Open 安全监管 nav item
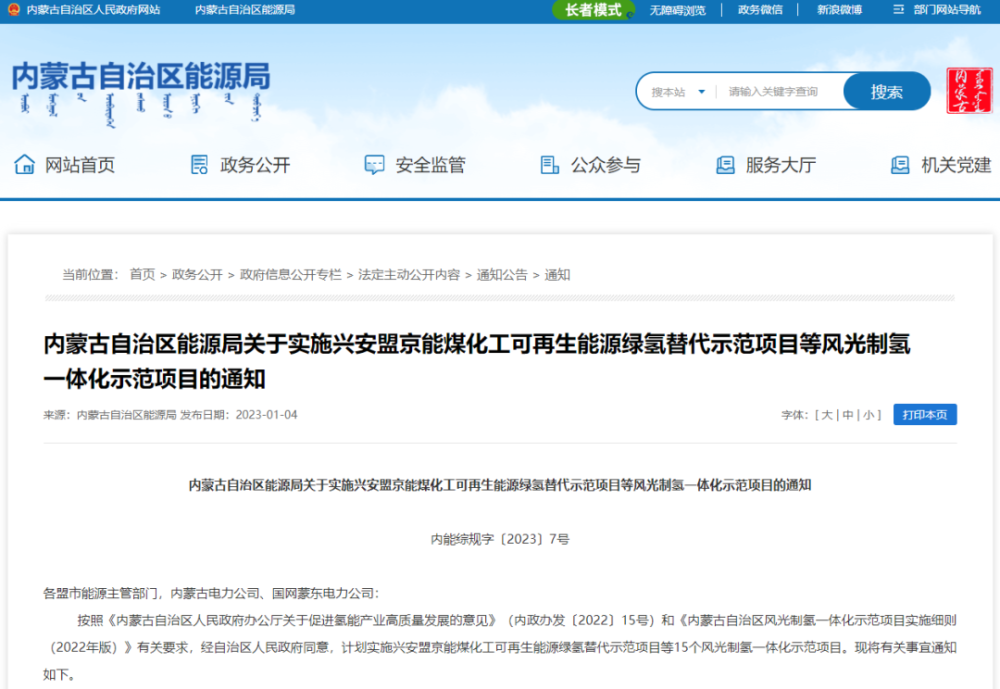Screen dimensions: 1000x689 click(430, 165)
